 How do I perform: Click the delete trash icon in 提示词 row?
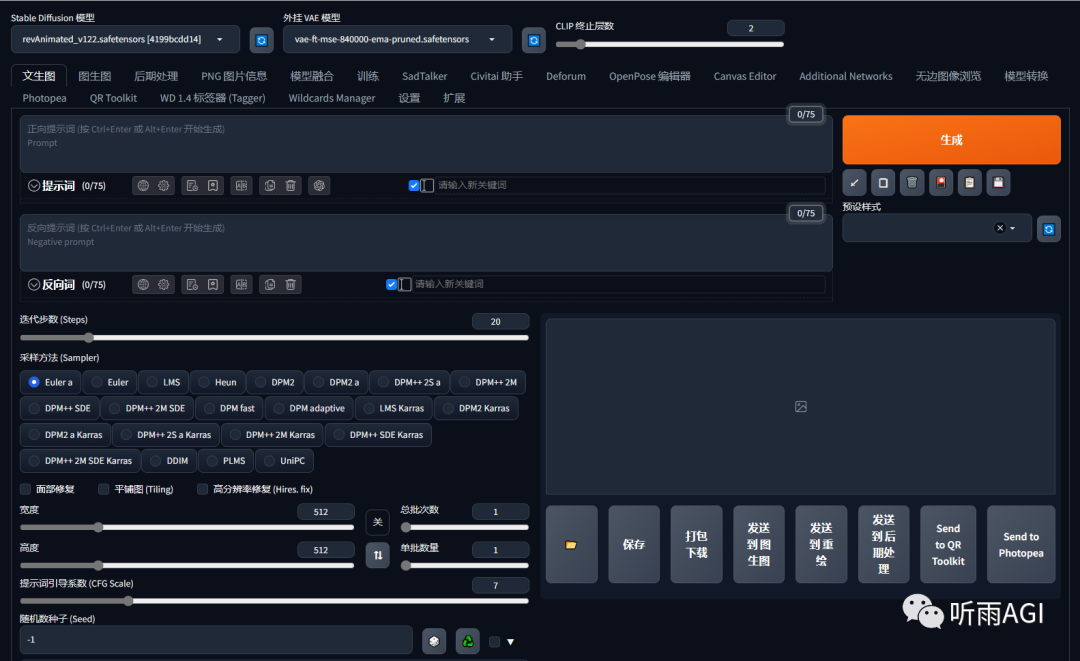(x=291, y=185)
